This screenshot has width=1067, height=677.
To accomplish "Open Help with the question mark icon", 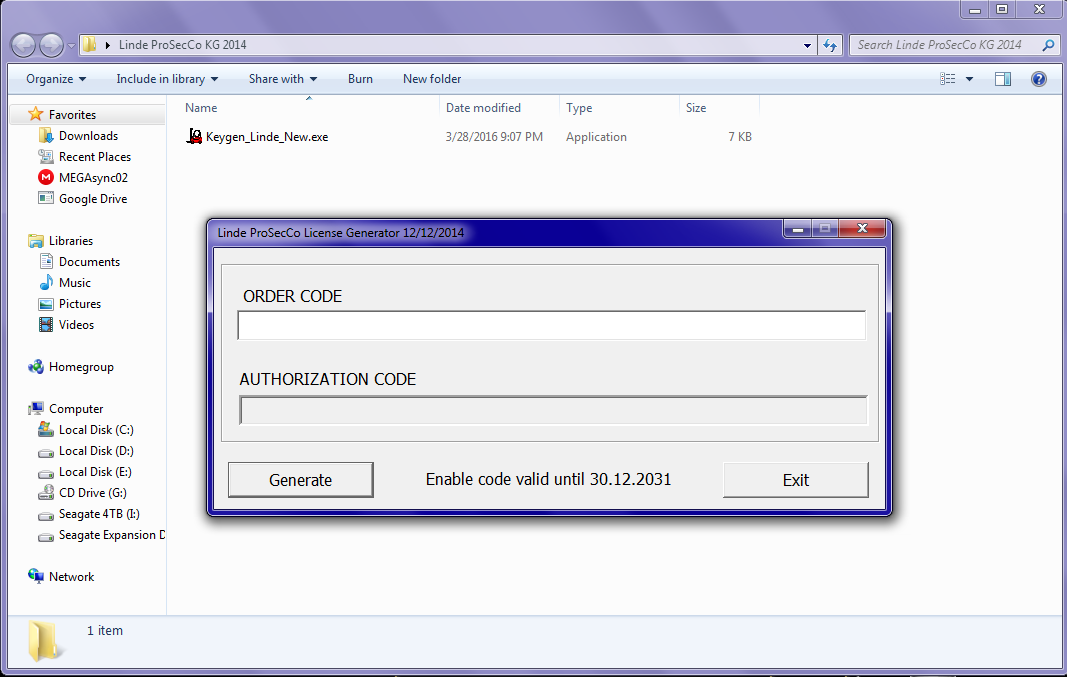I will click(x=1038, y=79).
